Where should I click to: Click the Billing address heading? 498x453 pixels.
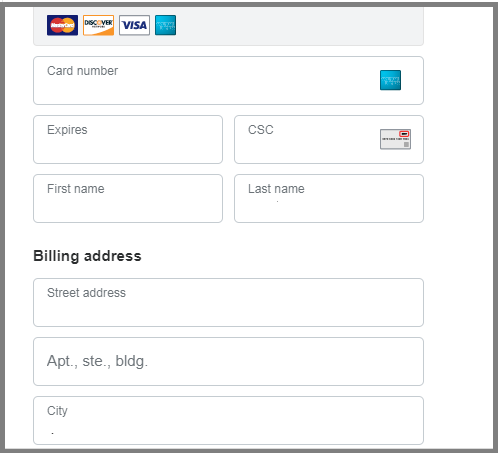coord(87,256)
